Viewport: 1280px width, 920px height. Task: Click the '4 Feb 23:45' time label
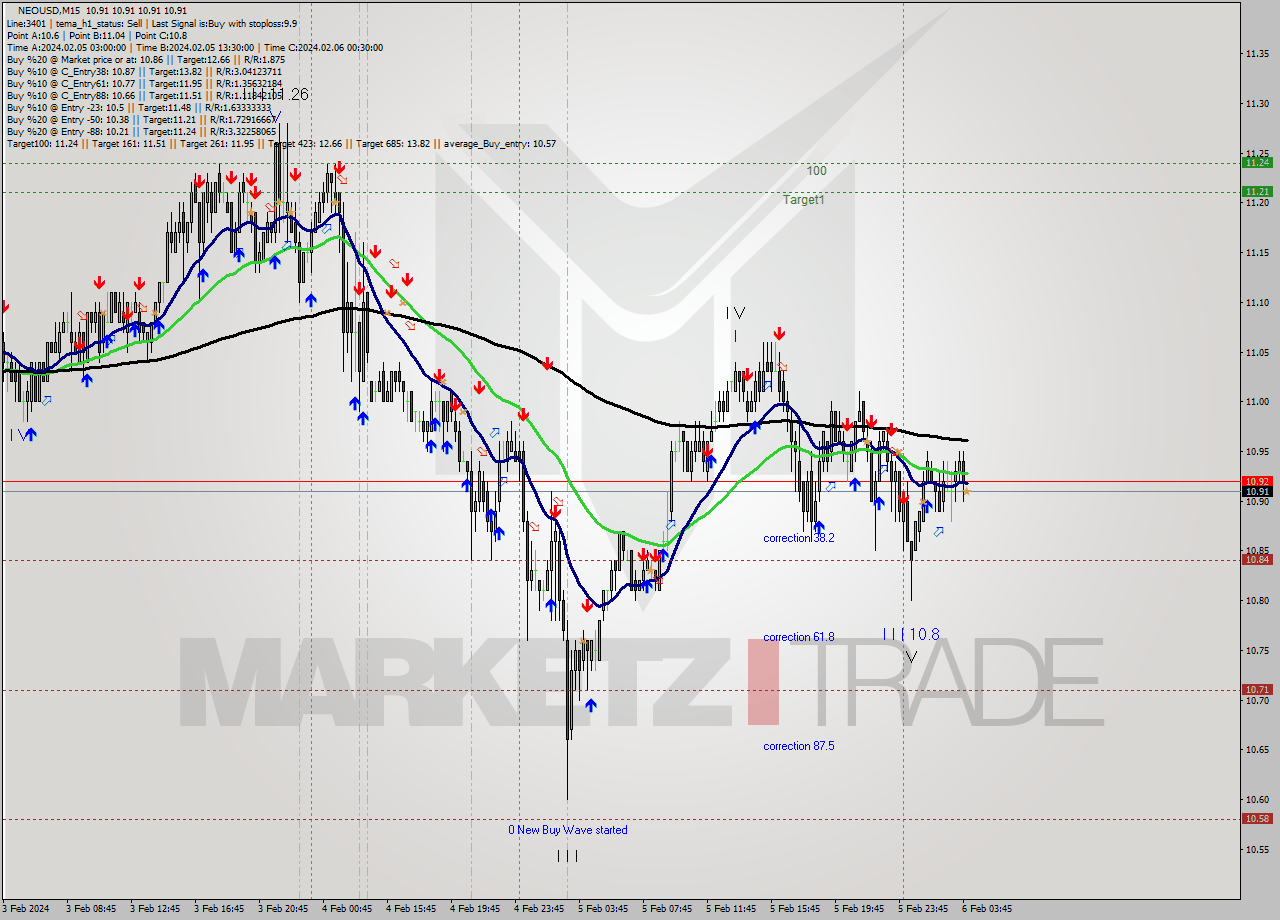point(537,909)
